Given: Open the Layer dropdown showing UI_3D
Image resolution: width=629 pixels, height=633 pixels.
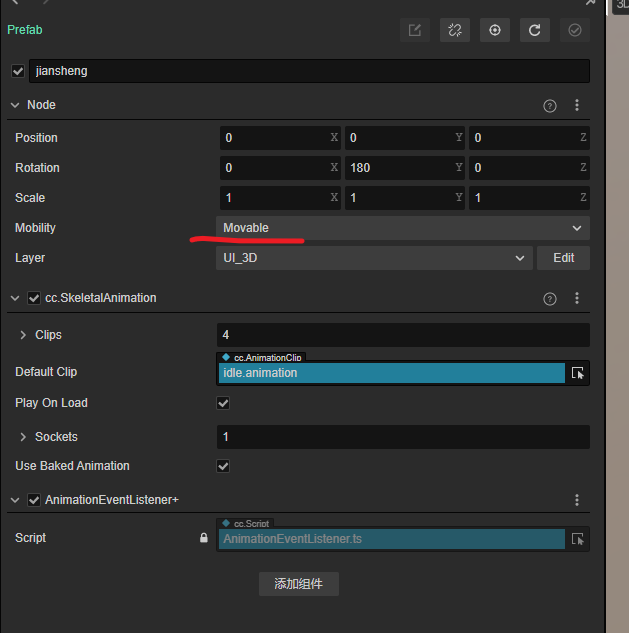Looking at the screenshot, I should (x=373, y=258).
